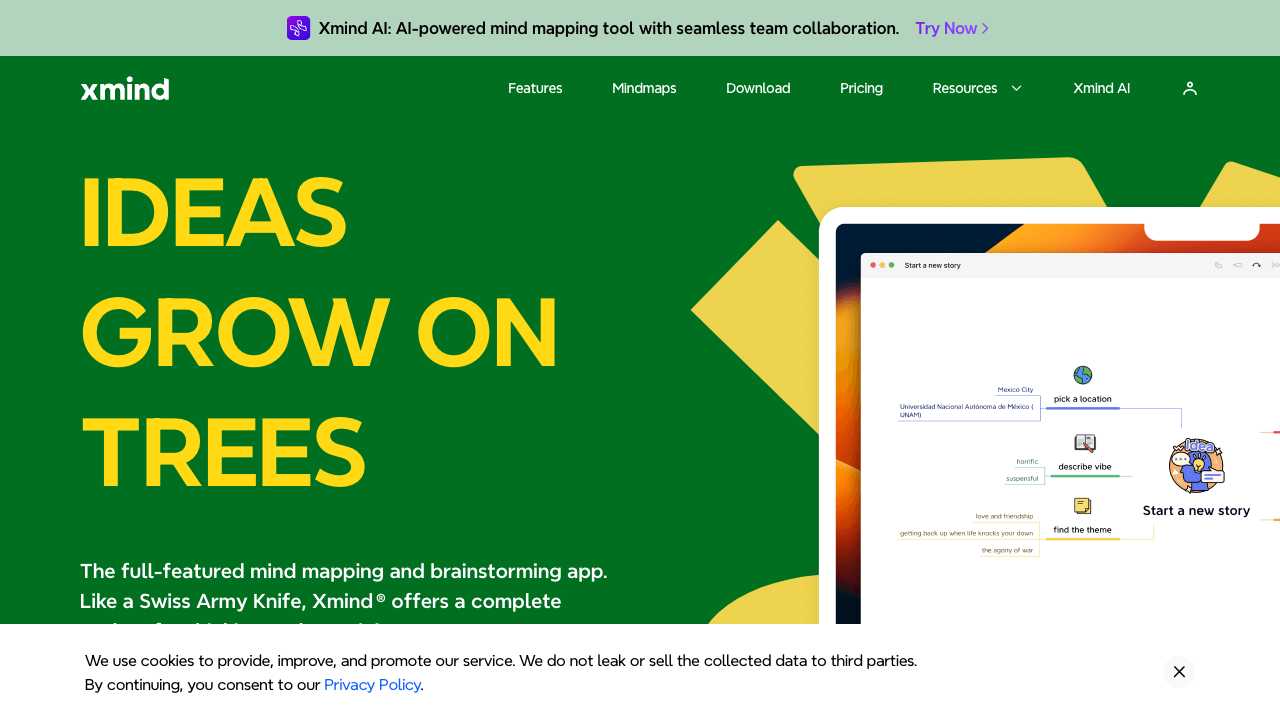Click the 'Start a new story' central topic
This screenshot has width=1280, height=720.
[1196, 511]
